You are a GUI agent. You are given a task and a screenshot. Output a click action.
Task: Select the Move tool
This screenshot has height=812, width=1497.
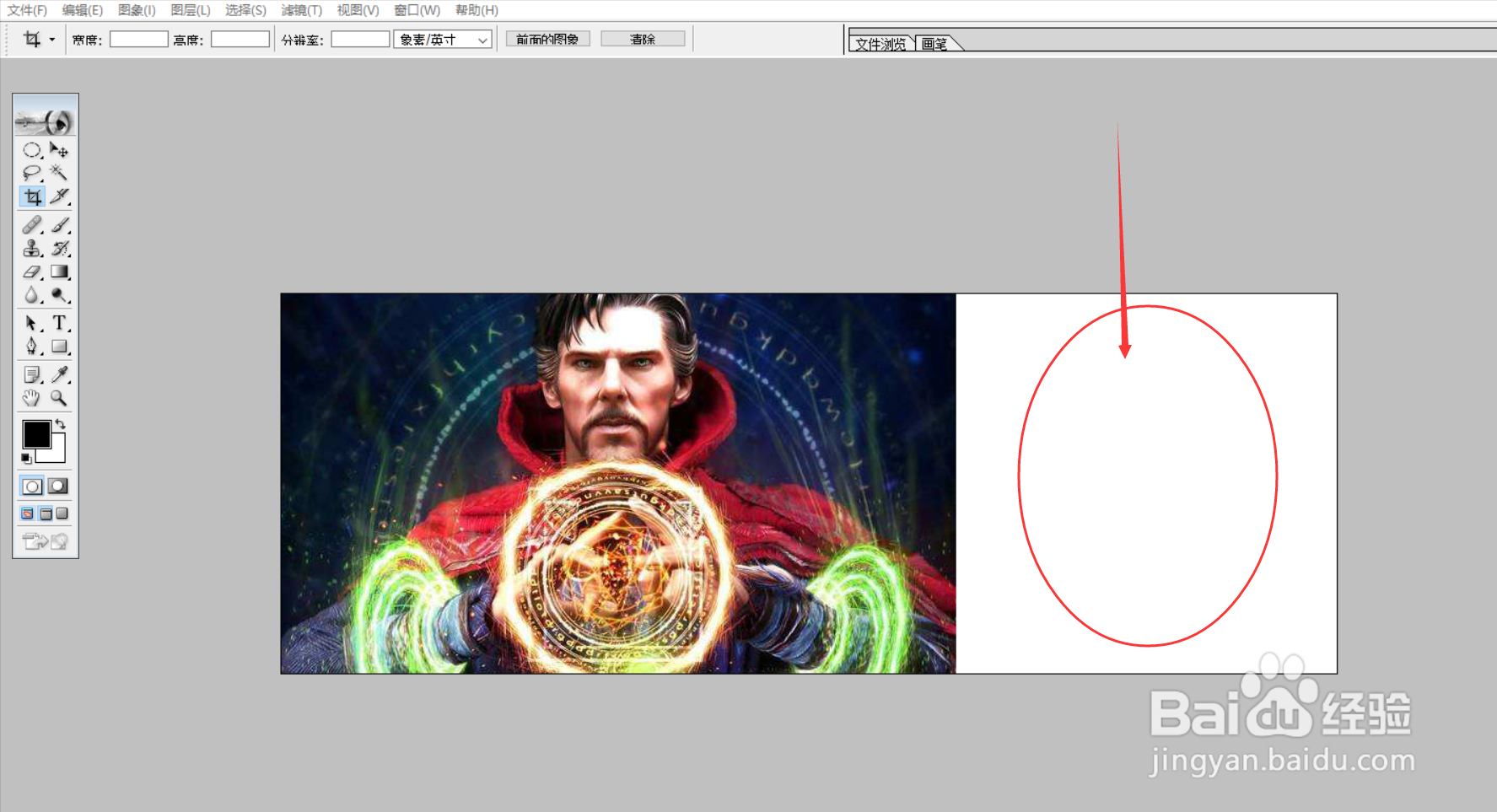point(59,150)
